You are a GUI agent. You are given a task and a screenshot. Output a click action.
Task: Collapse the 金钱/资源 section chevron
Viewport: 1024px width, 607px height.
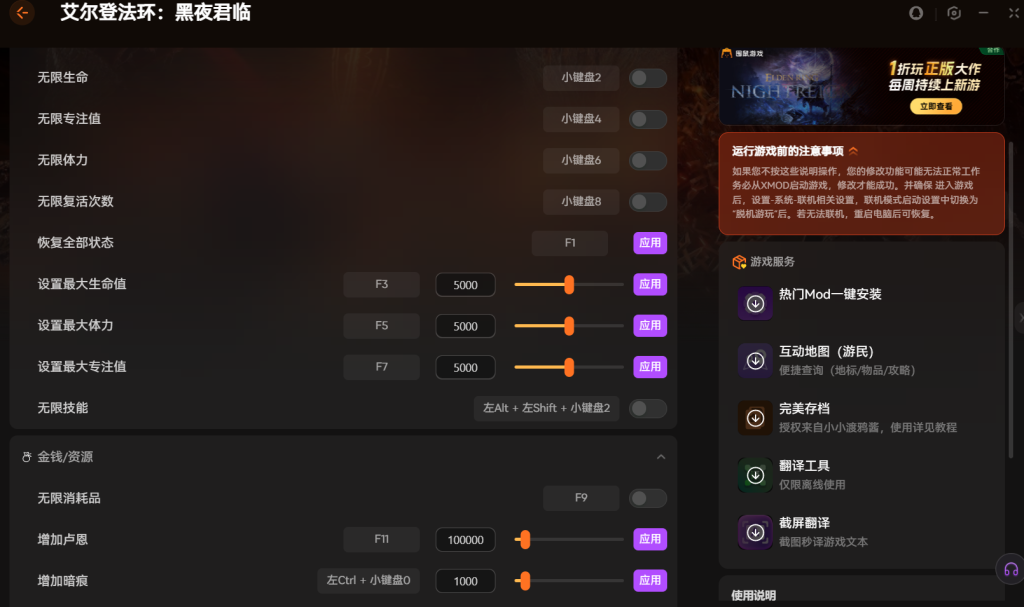661,457
